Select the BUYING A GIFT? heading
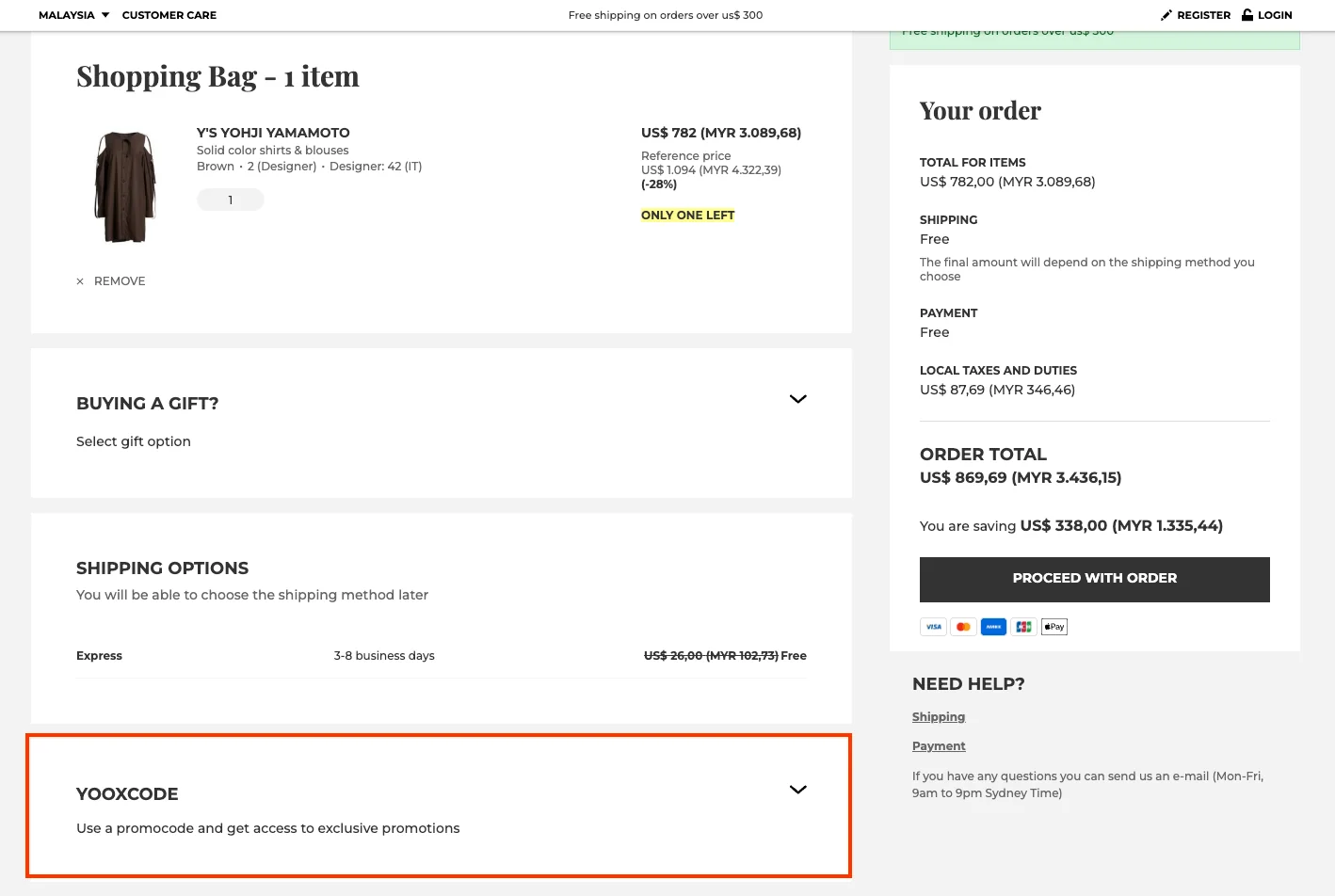Viewport: 1335px width, 896px height. click(148, 404)
